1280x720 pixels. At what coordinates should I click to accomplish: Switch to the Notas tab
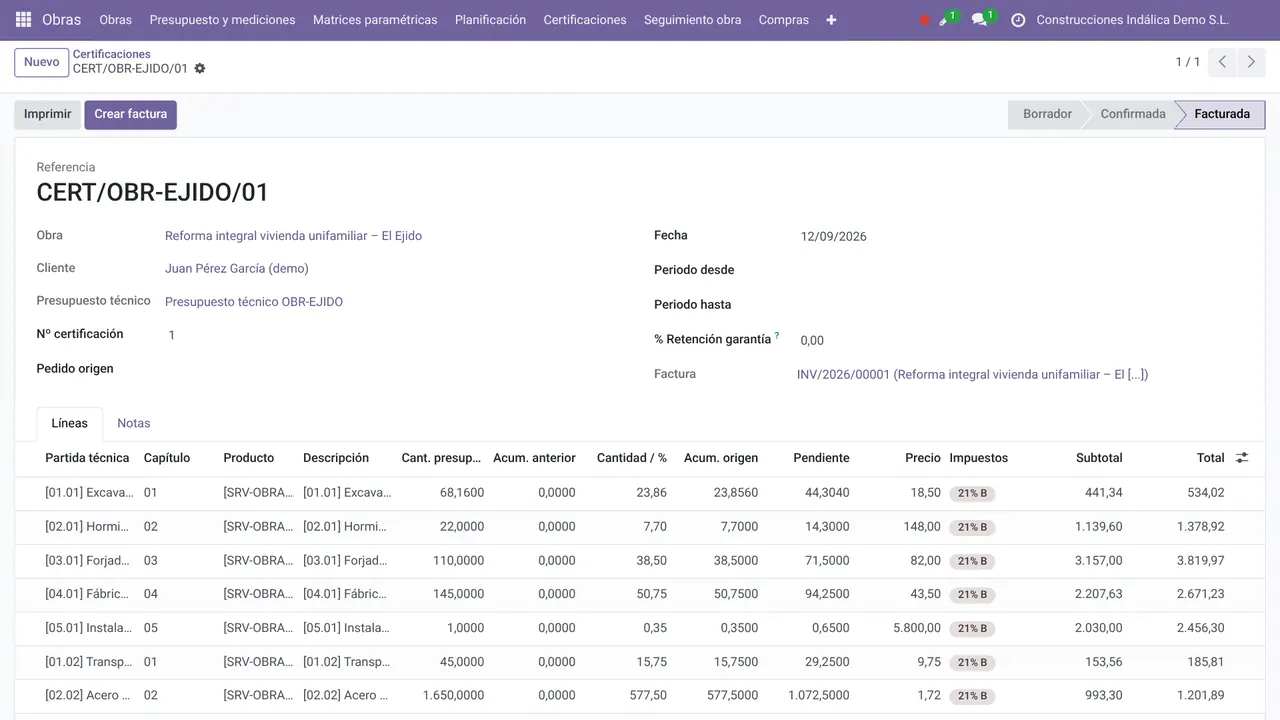[x=134, y=423]
